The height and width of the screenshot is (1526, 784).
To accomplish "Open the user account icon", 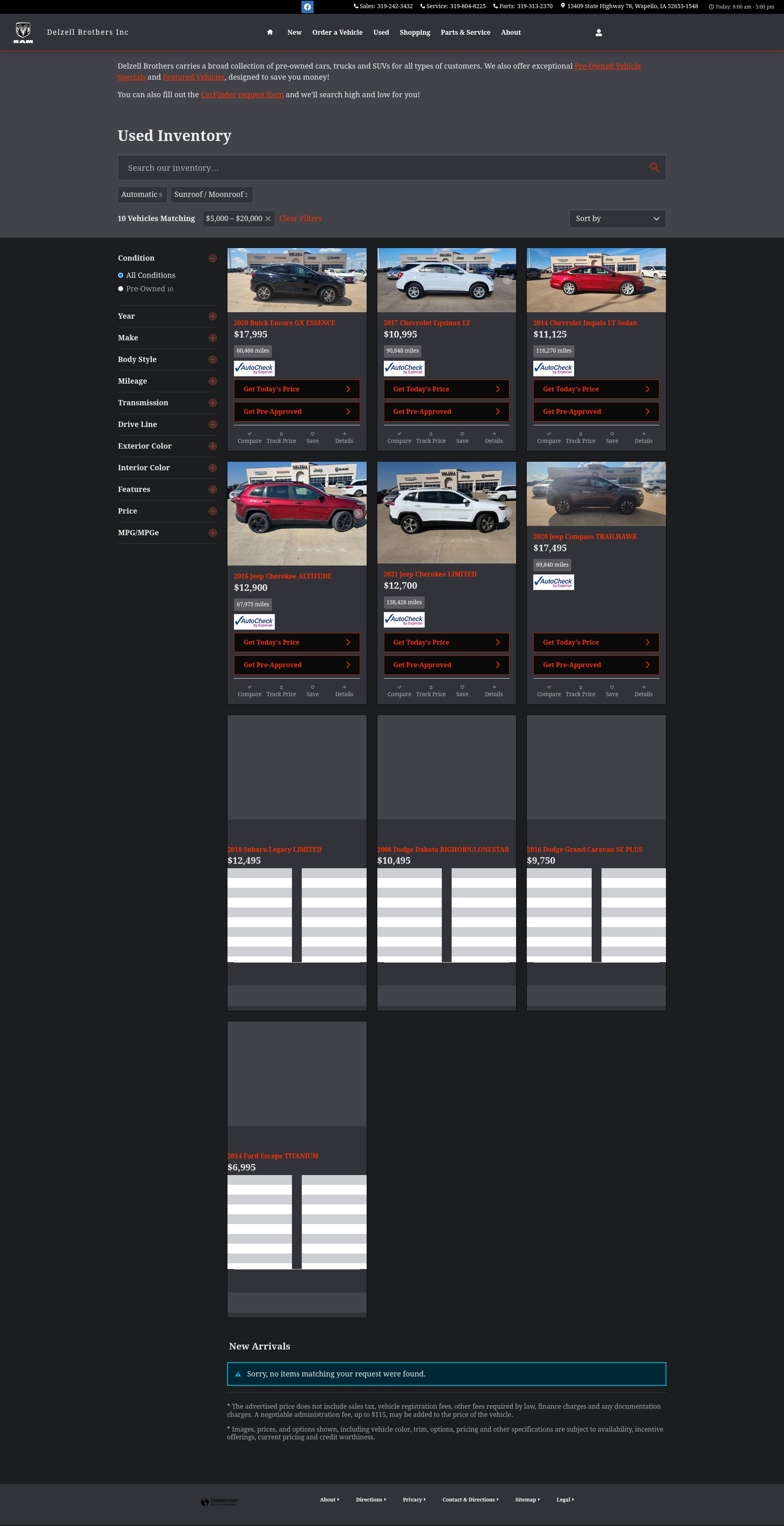I will [x=599, y=33].
